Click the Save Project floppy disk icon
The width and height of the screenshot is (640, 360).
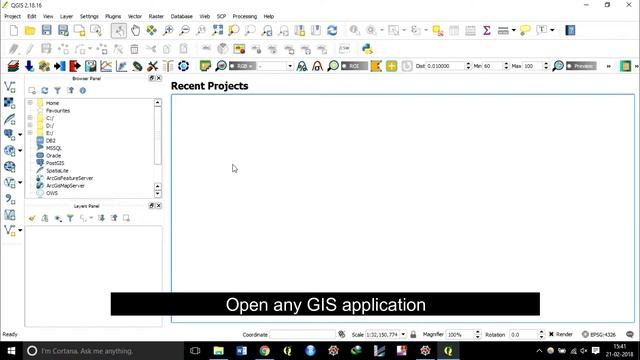coord(47,31)
